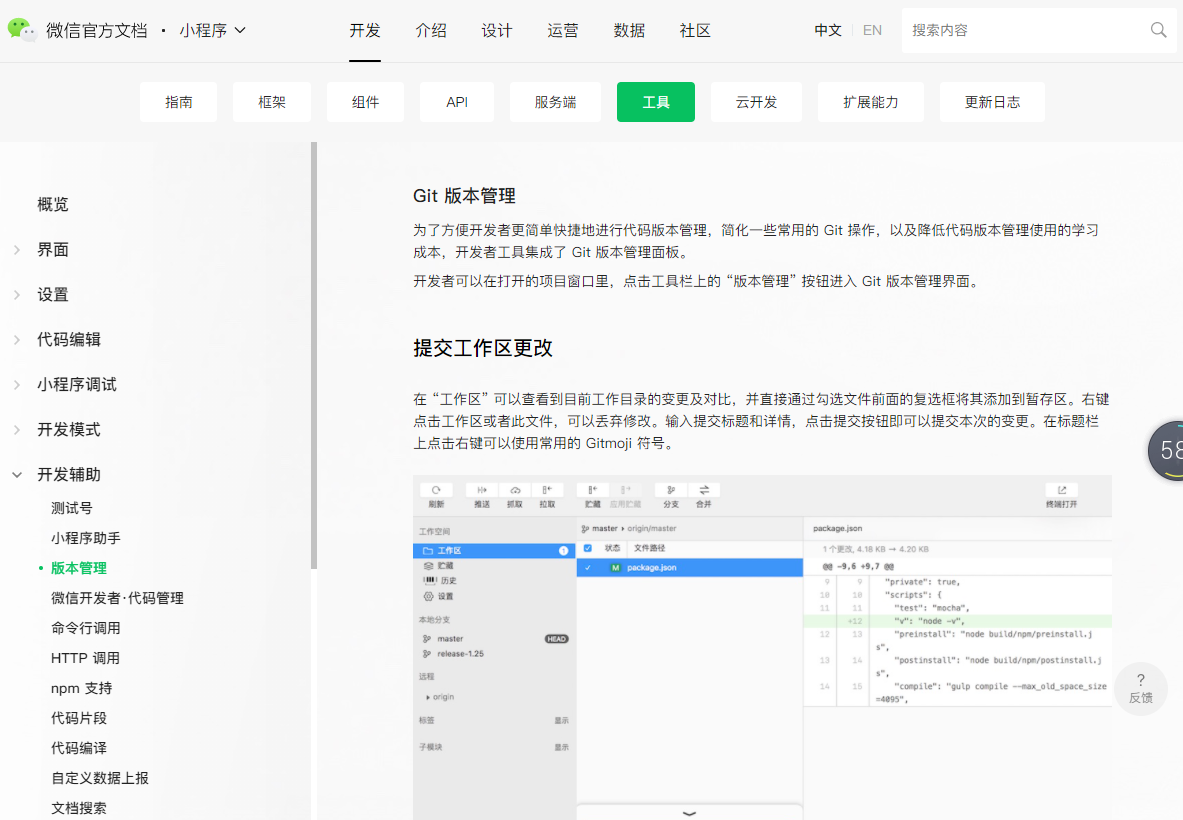The width and height of the screenshot is (1183, 820).
Task: Click the question mark 反馈 feedback button
Action: pyautogui.click(x=1141, y=689)
